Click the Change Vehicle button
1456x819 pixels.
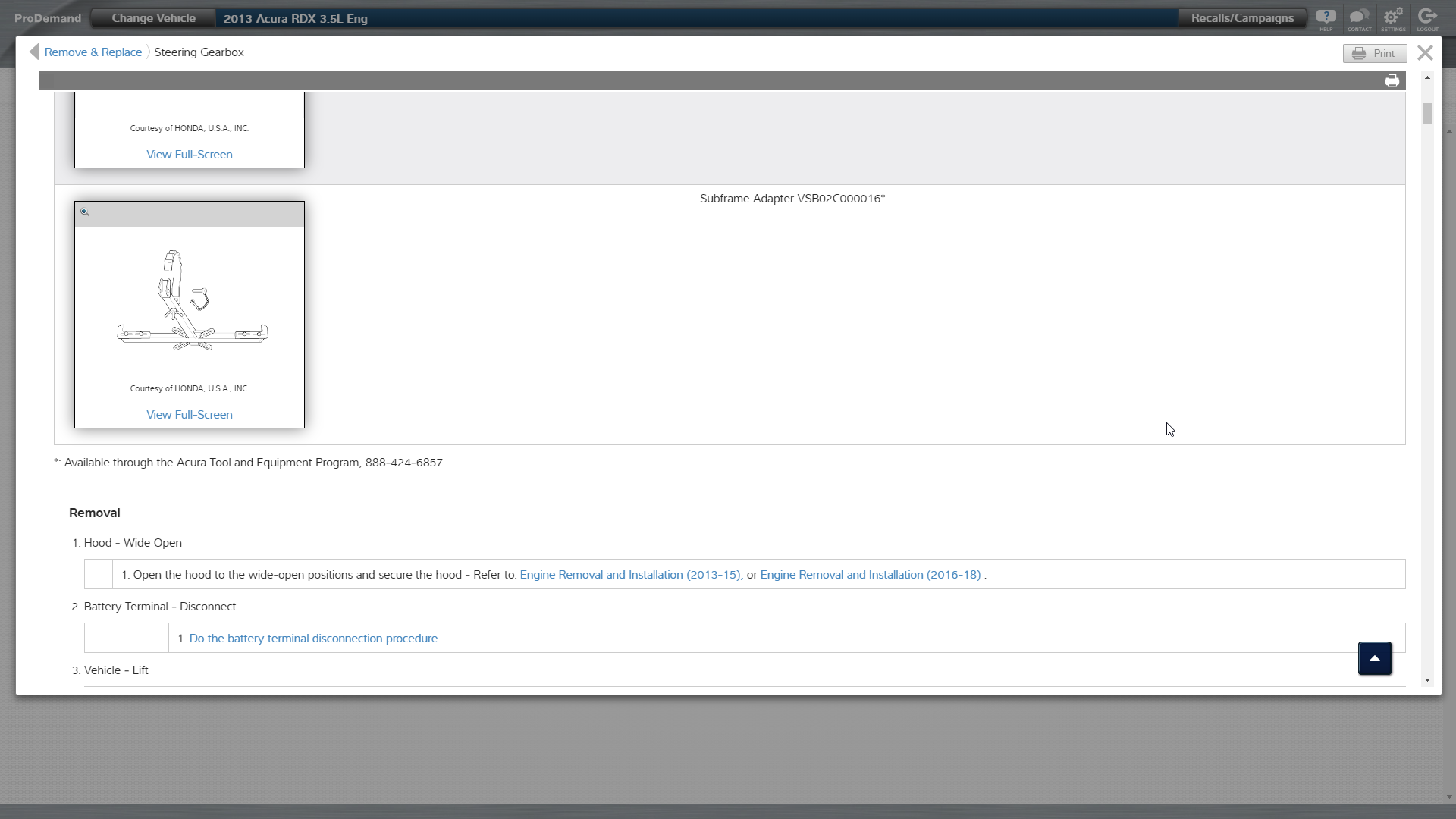[x=153, y=18]
